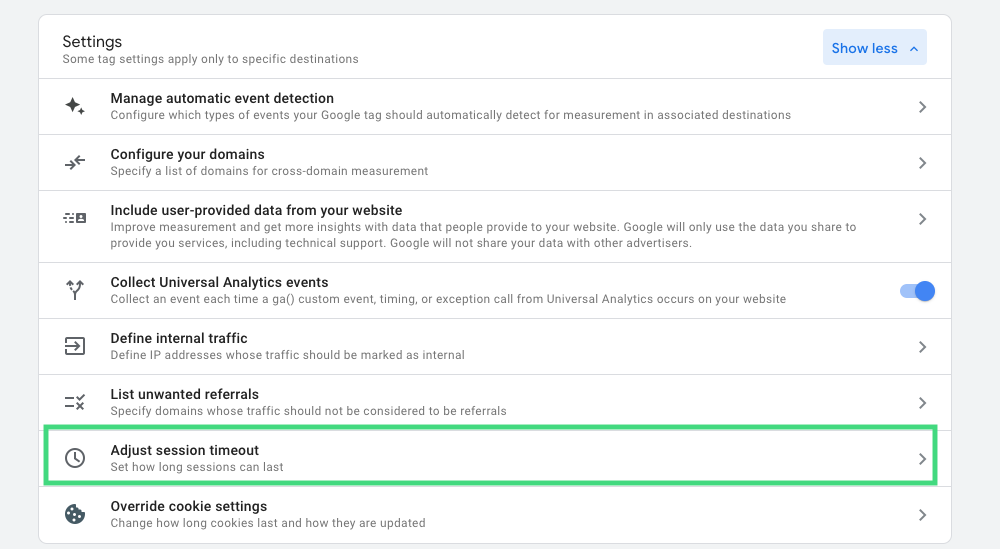The width and height of the screenshot is (1000, 549).
Task: Open Adjust session timeout chevron arrow
Action: click(x=922, y=459)
